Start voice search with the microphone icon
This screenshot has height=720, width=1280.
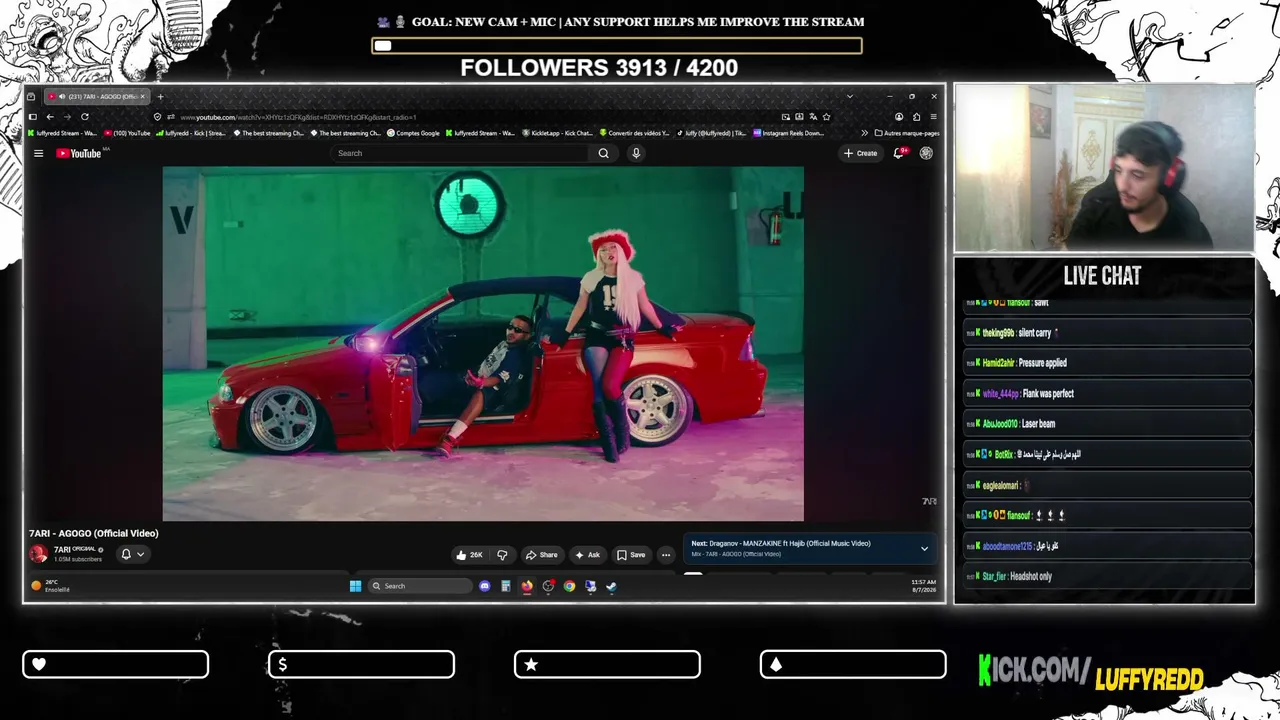636,153
